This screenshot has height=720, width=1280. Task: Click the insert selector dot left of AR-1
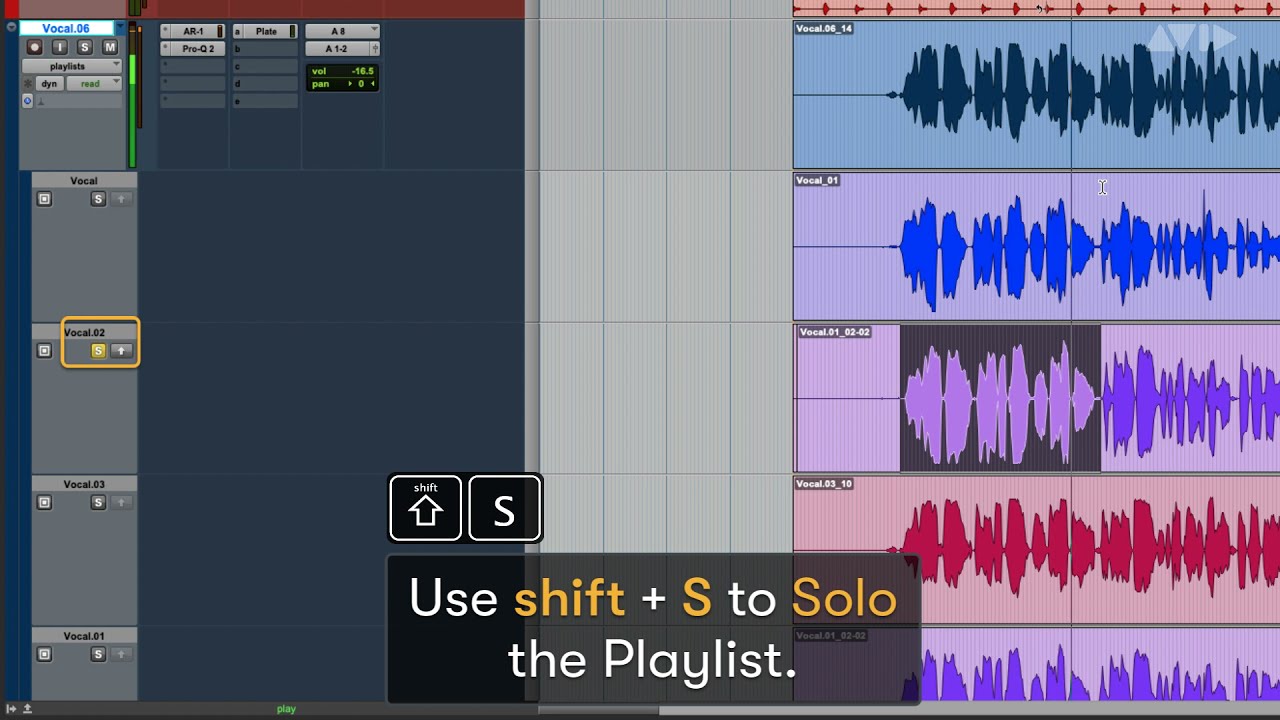(x=165, y=32)
